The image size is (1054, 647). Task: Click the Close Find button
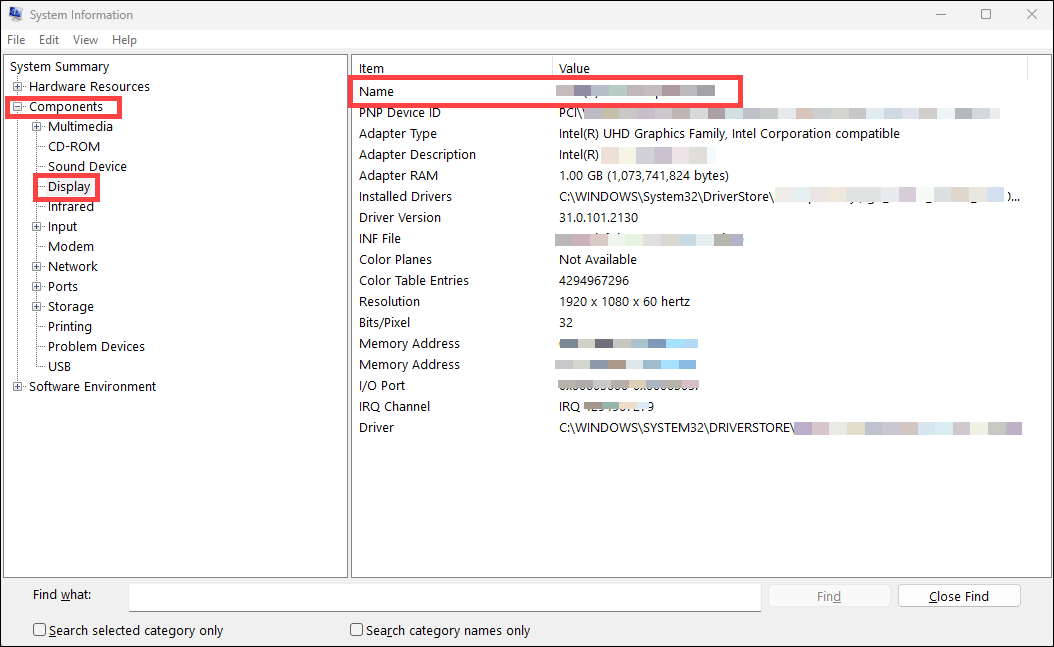[x=958, y=596]
